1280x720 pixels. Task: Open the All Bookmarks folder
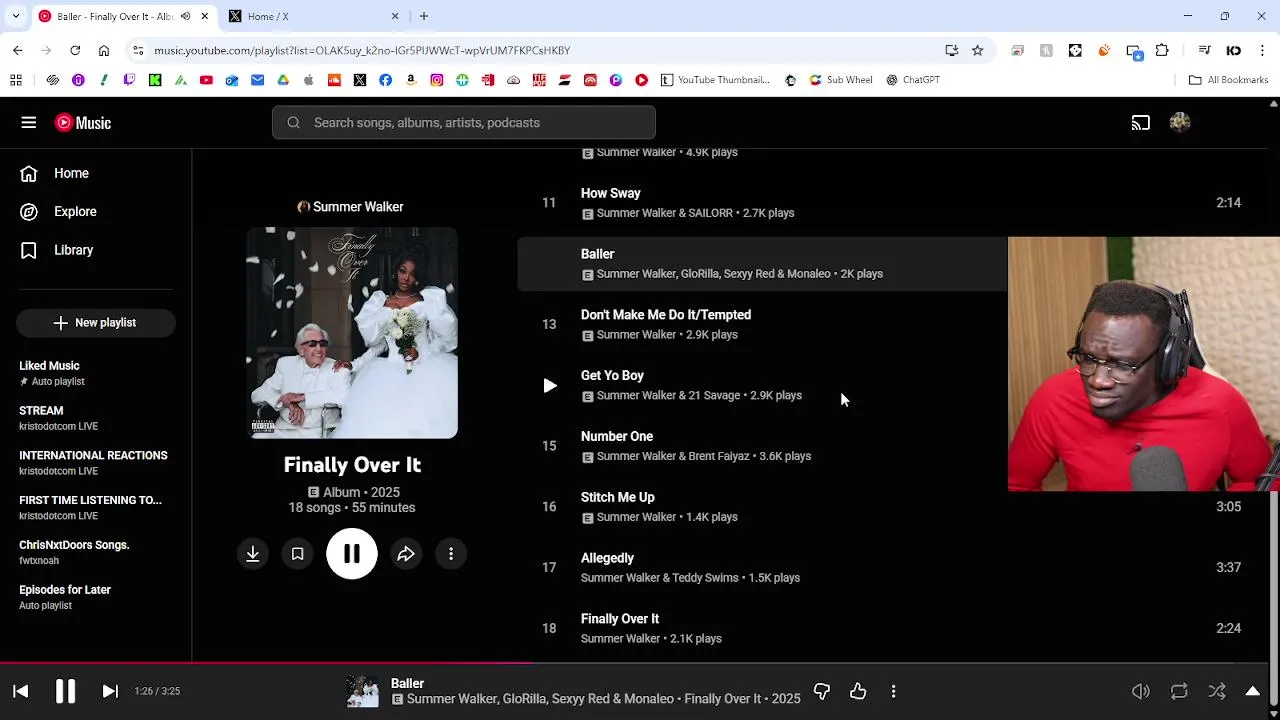tap(1229, 80)
